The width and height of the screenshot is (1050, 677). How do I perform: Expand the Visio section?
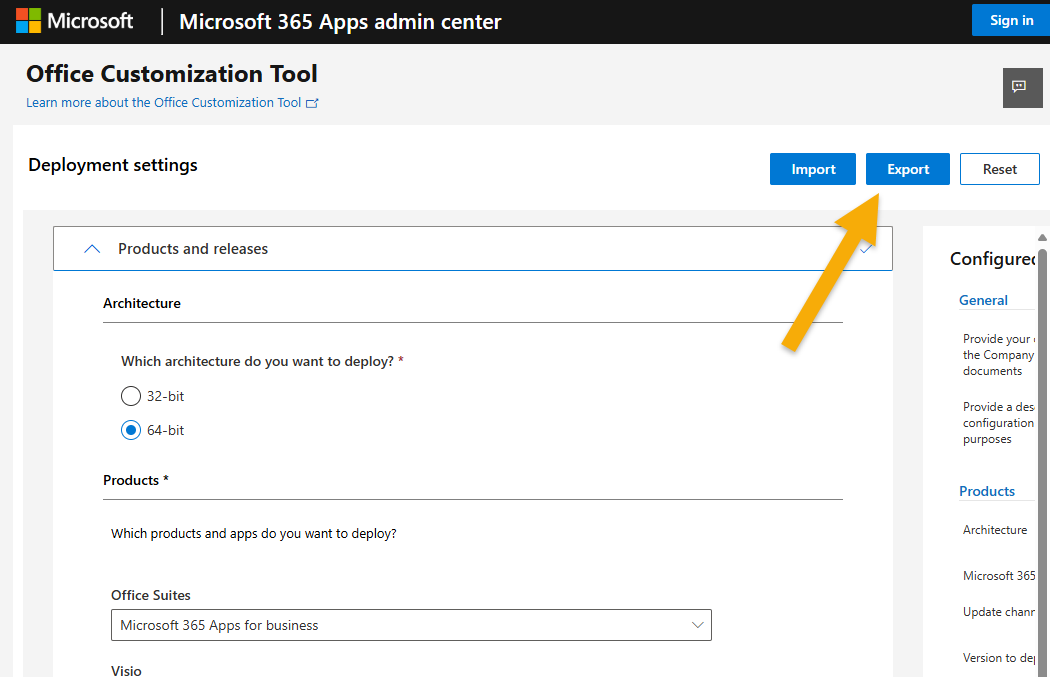point(126,670)
